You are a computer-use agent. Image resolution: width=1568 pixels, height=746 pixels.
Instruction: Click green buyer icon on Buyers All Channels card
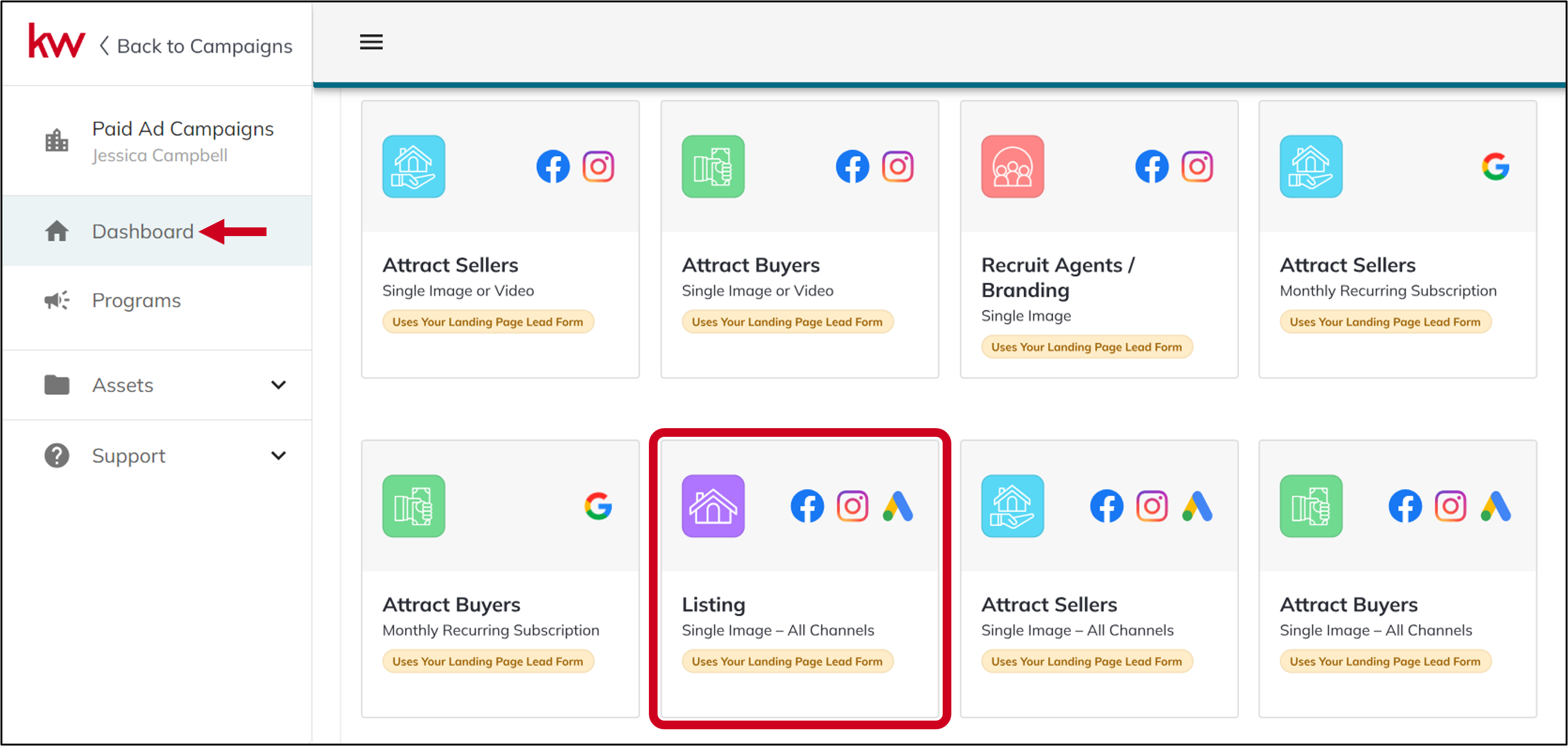(1311, 506)
